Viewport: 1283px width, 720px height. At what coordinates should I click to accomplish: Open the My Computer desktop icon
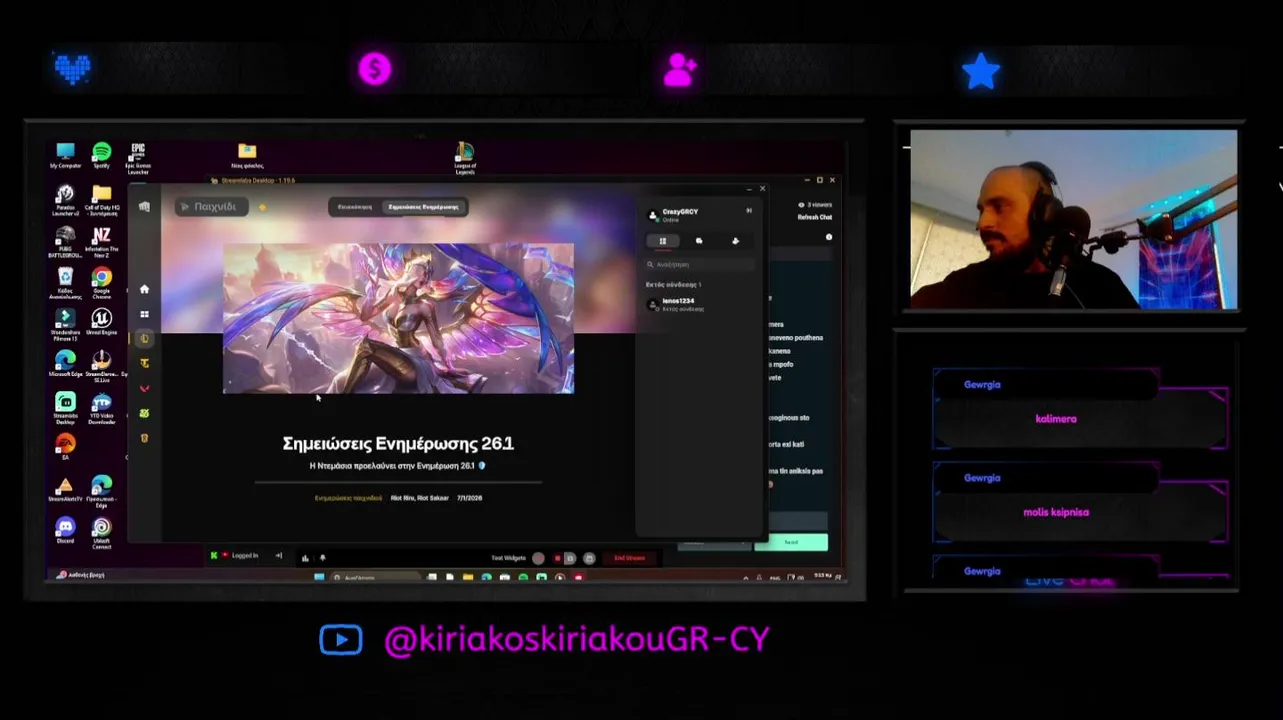[65, 156]
